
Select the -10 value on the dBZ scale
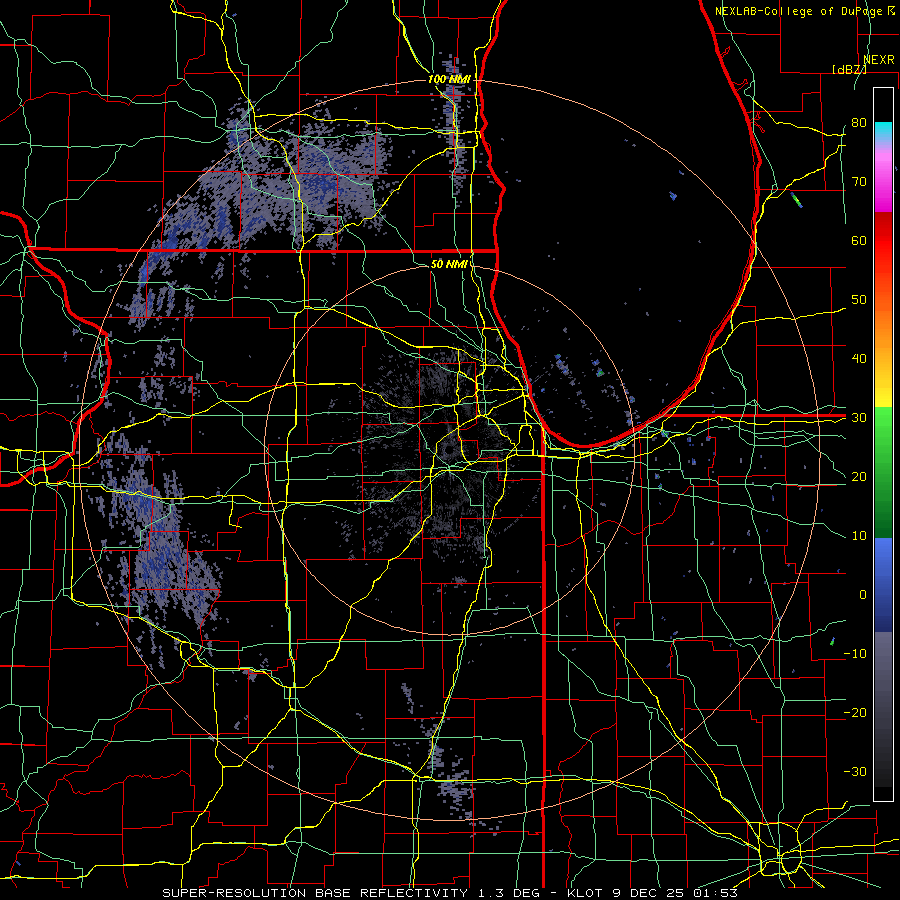(x=855, y=654)
